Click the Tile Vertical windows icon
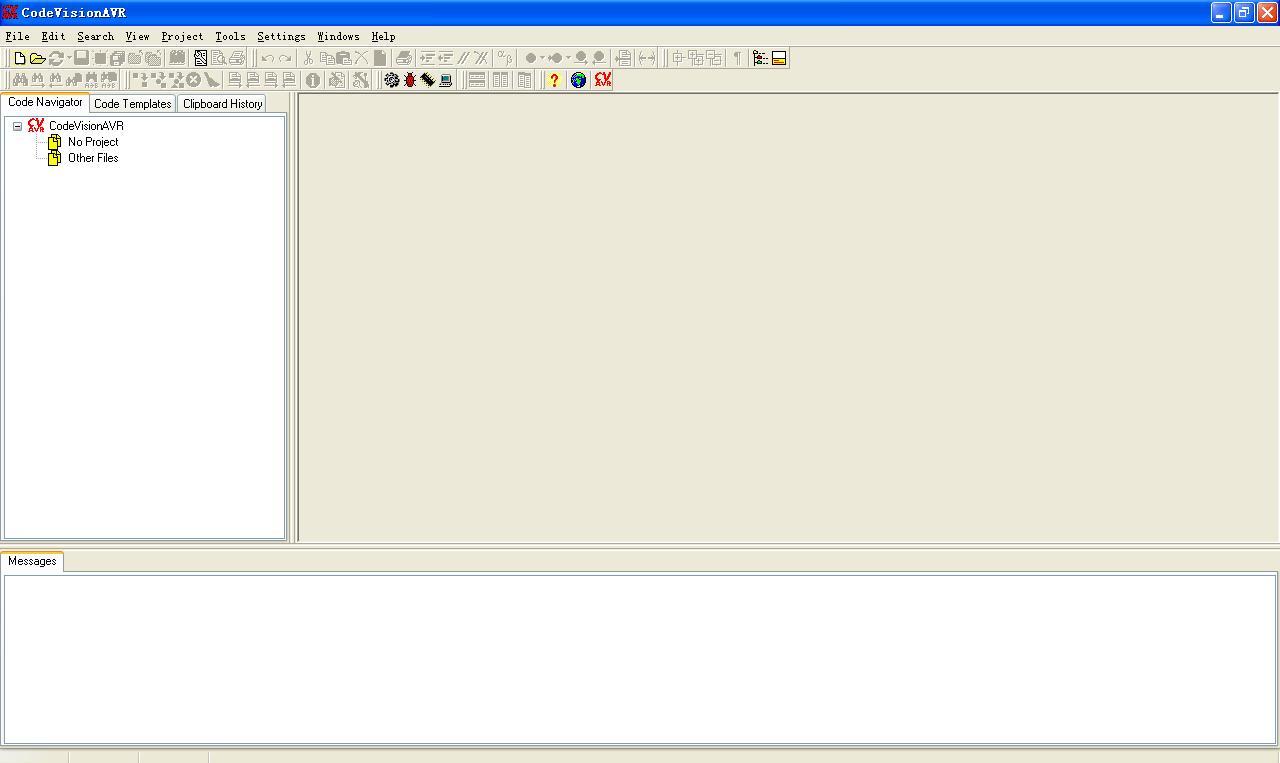 (x=500, y=80)
